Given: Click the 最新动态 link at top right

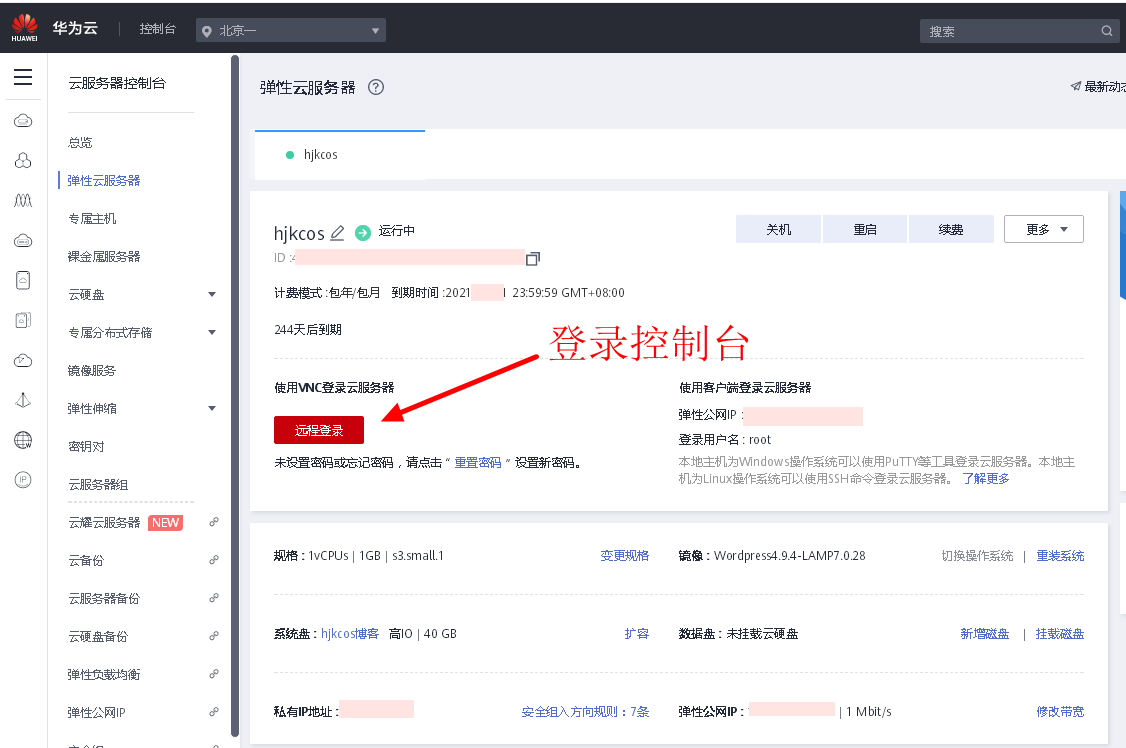Looking at the screenshot, I should (x=1104, y=86).
